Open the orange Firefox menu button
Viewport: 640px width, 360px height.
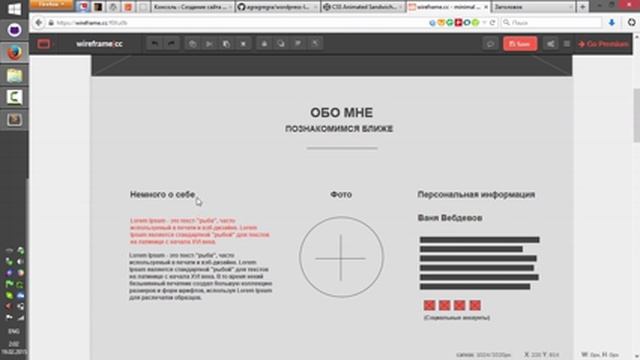[51, 4]
